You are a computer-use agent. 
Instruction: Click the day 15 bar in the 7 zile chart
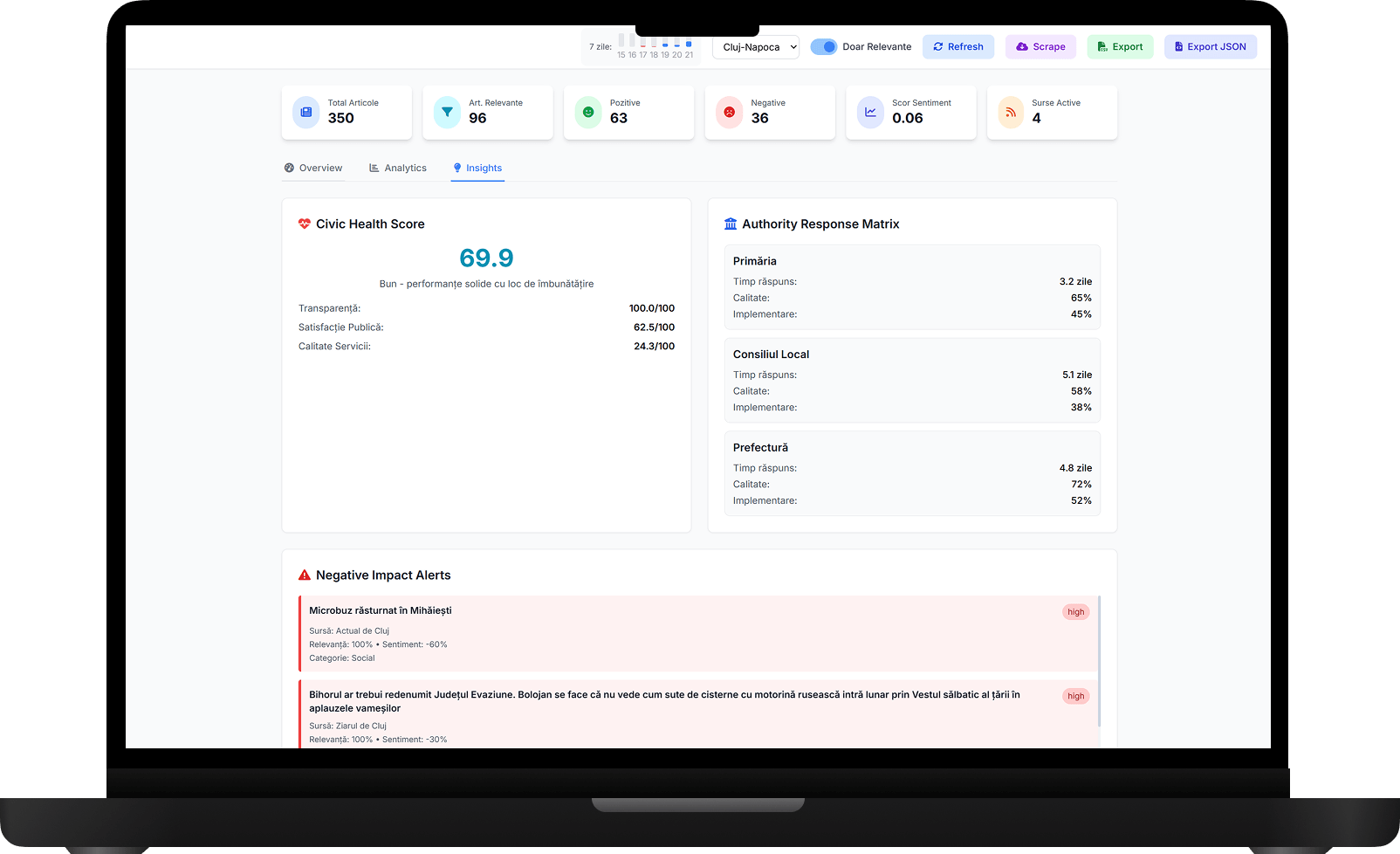point(621,41)
